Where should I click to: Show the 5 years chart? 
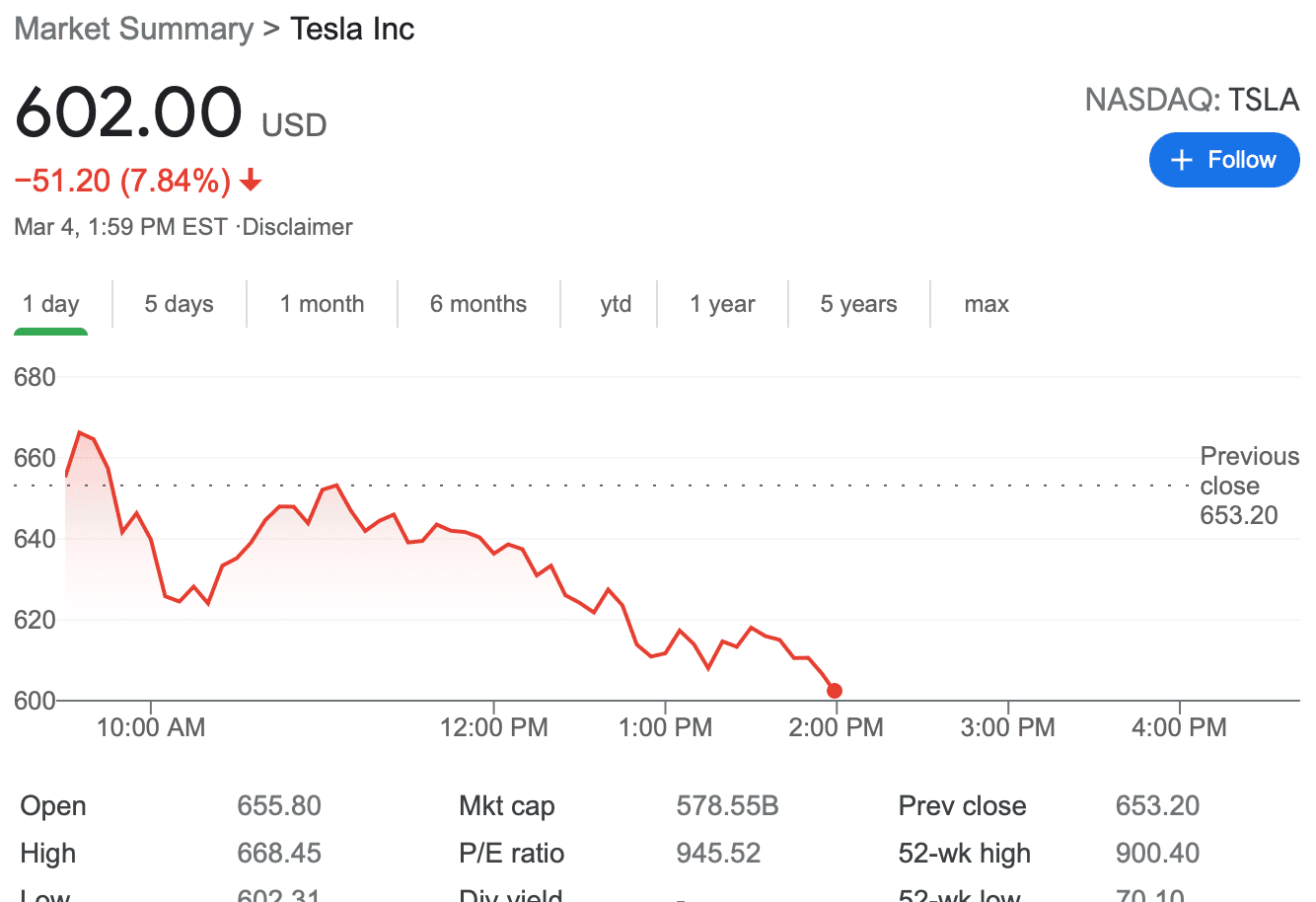(x=858, y=304)
